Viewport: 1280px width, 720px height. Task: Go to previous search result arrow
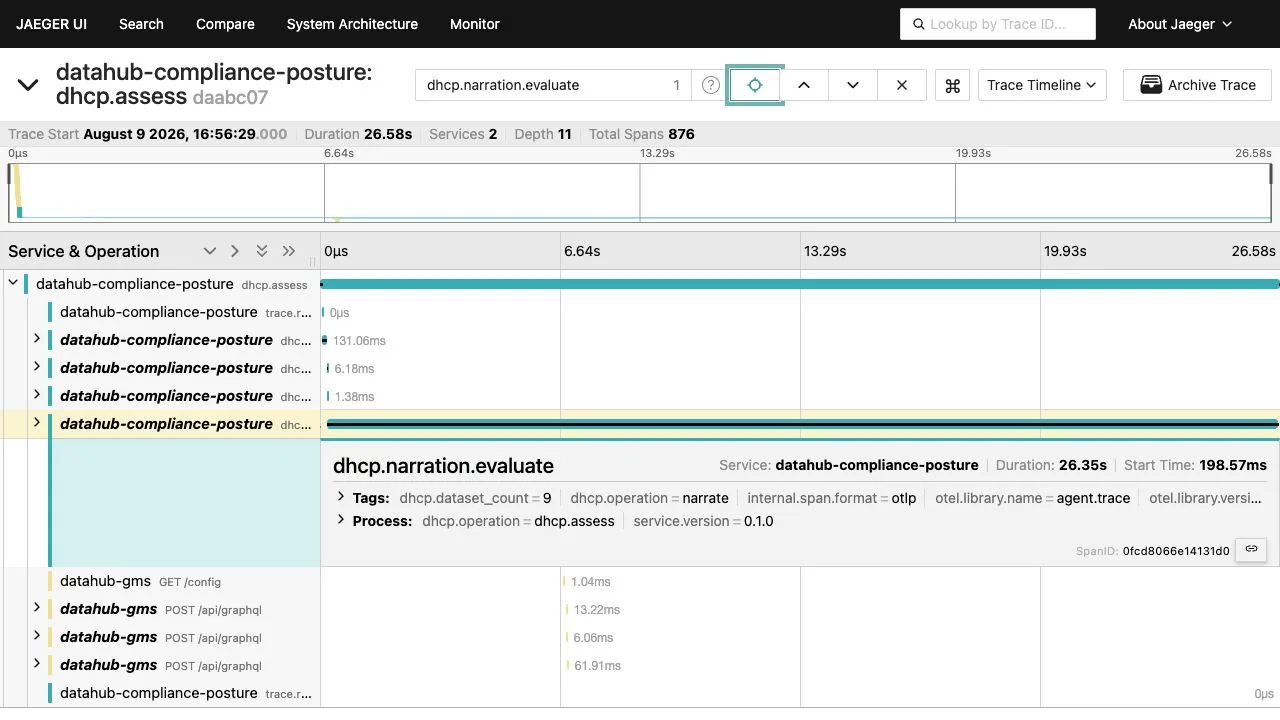804,85
